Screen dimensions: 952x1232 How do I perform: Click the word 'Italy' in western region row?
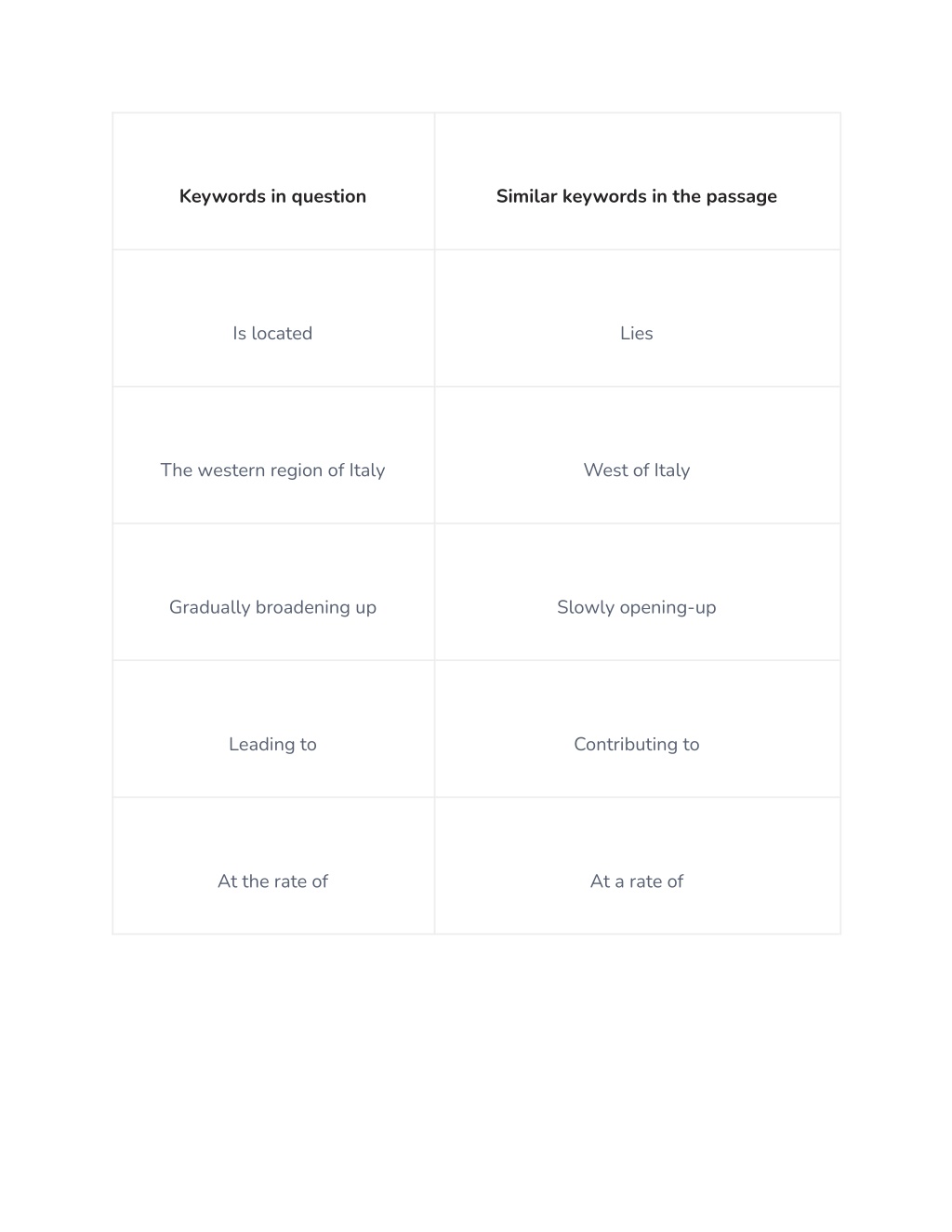point(367,470)
